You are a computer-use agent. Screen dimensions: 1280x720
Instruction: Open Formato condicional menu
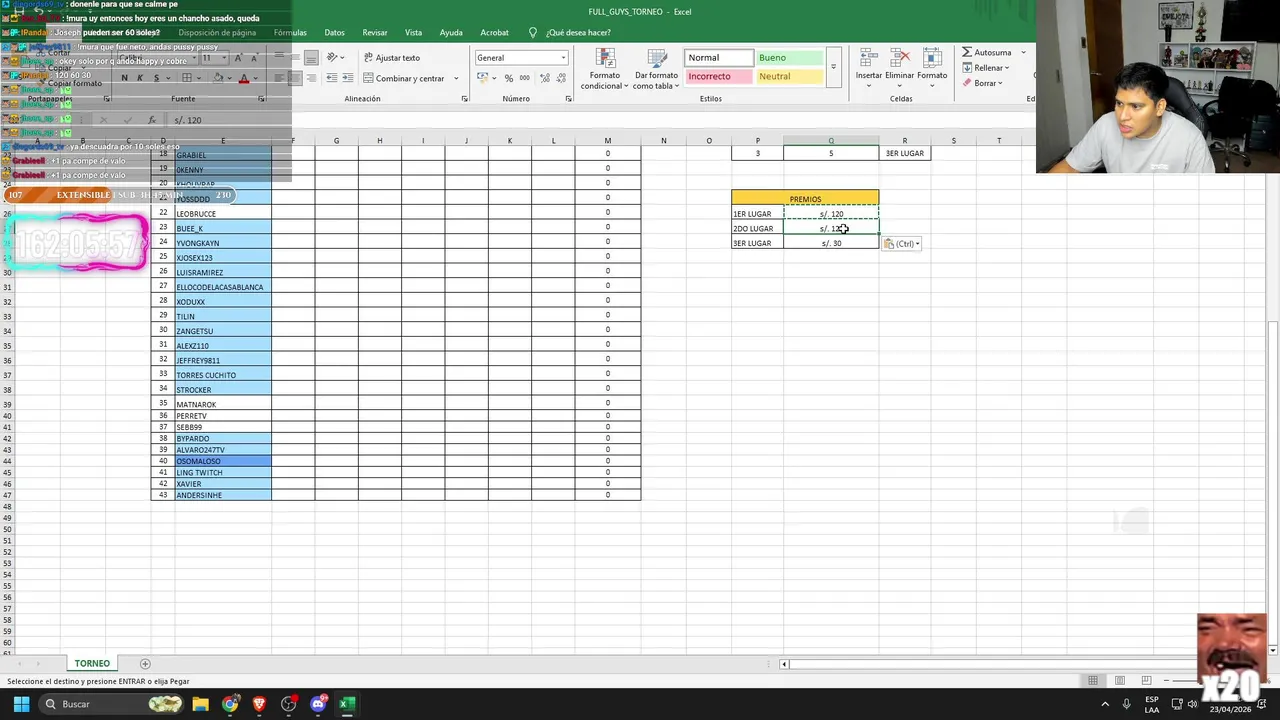click(x=604, y=68)
